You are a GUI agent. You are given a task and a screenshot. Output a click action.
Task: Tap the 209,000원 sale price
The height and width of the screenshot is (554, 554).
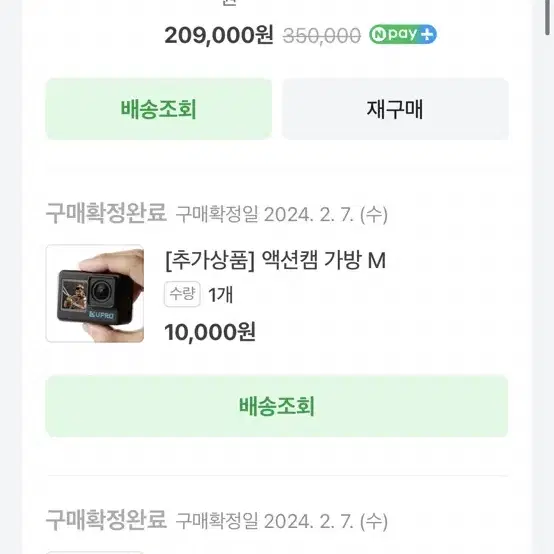tap(219, 35)
